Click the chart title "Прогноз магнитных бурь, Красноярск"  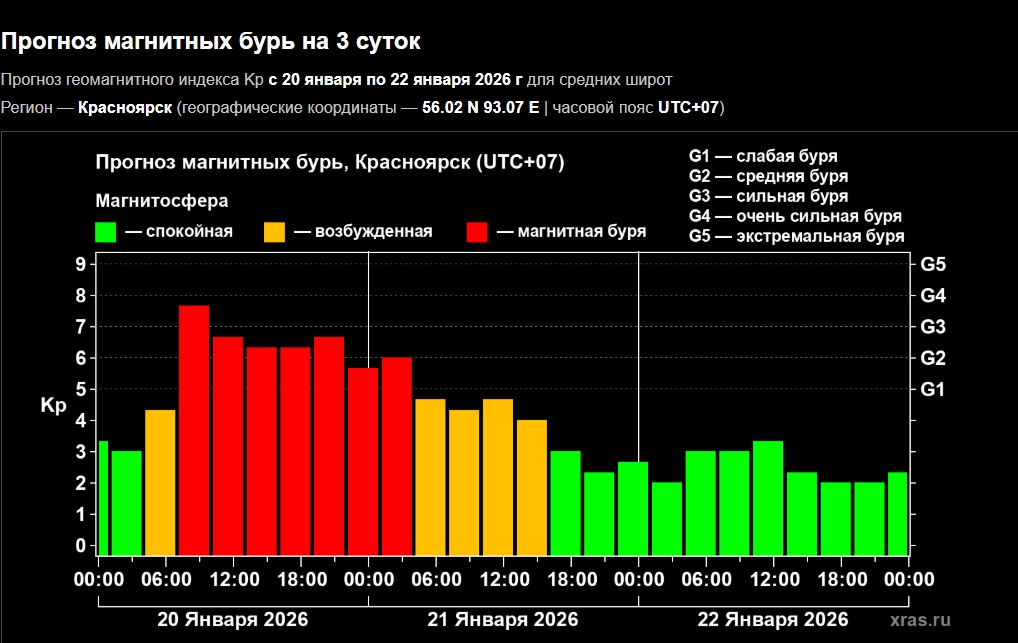coord(329,162)
